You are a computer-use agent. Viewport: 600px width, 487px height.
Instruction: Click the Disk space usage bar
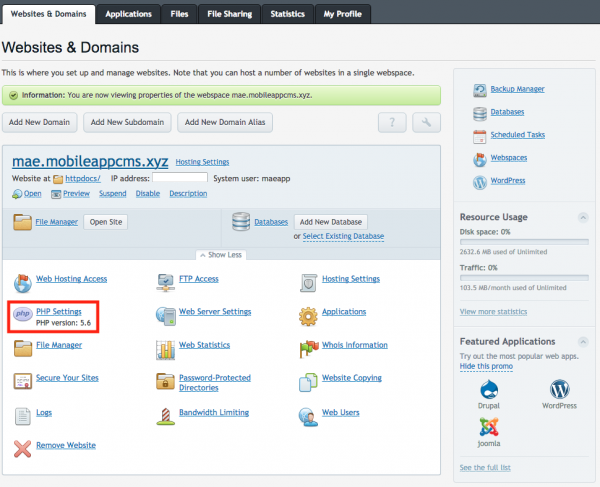(x=523, y=241)
